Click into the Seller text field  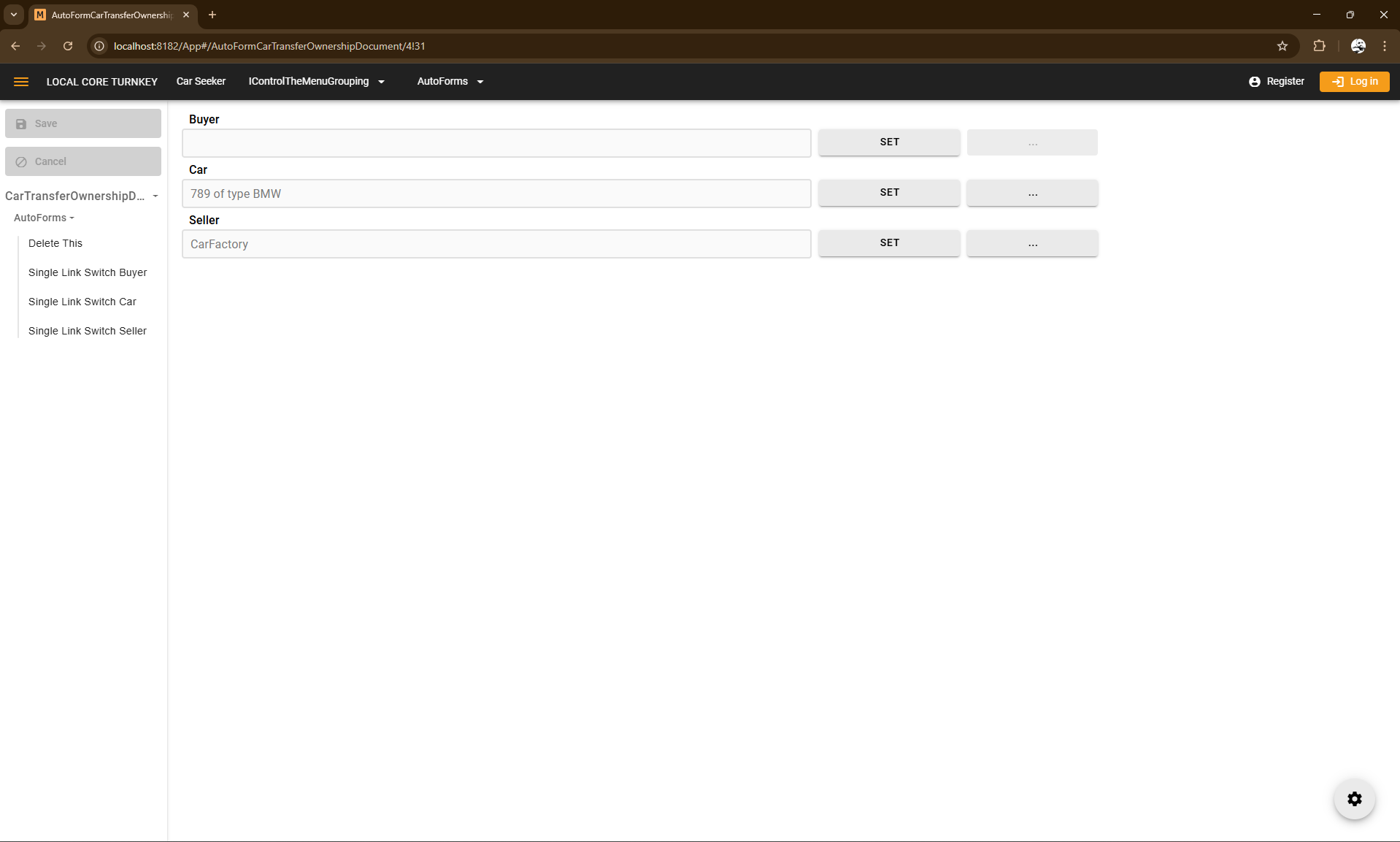click(x=496, y=244)
